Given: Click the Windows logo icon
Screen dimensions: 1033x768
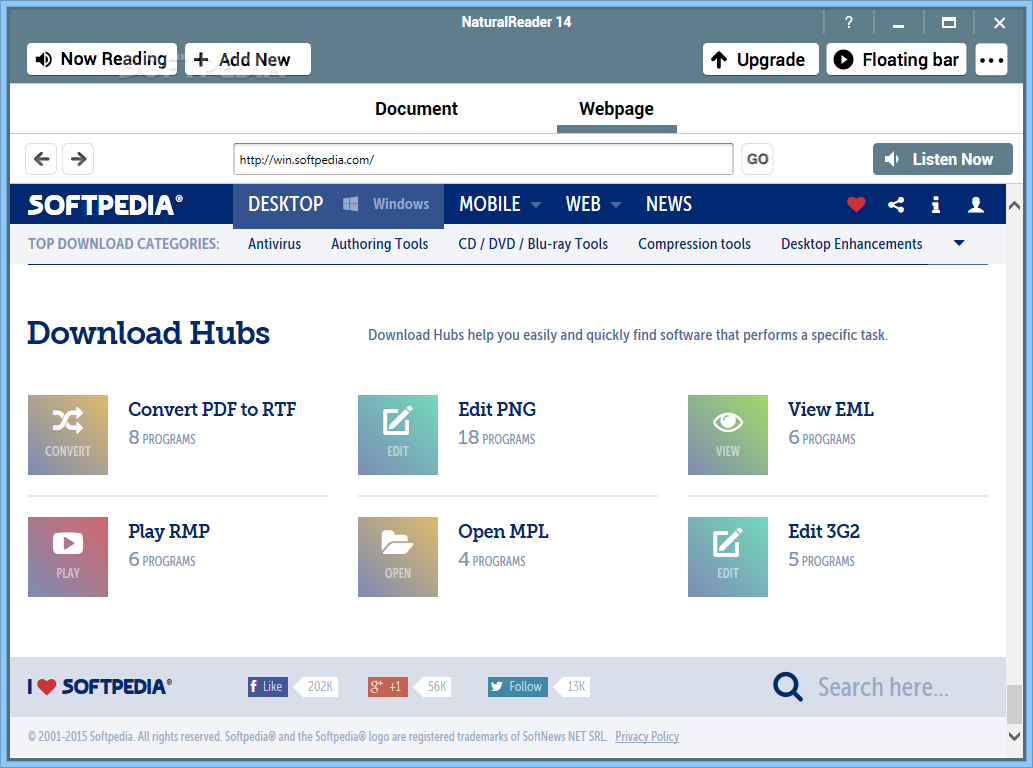Looking at the screenshot, I should click(x=350, y=204).
